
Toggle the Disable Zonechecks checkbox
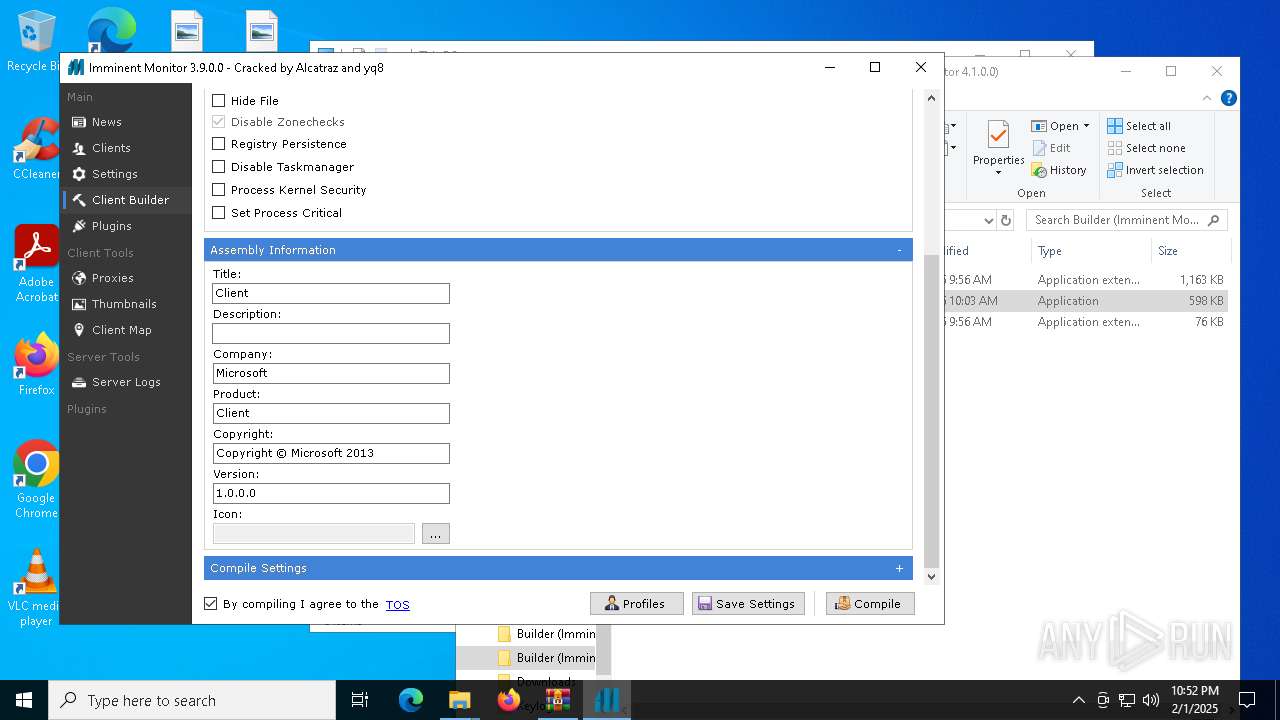point(219,122)
